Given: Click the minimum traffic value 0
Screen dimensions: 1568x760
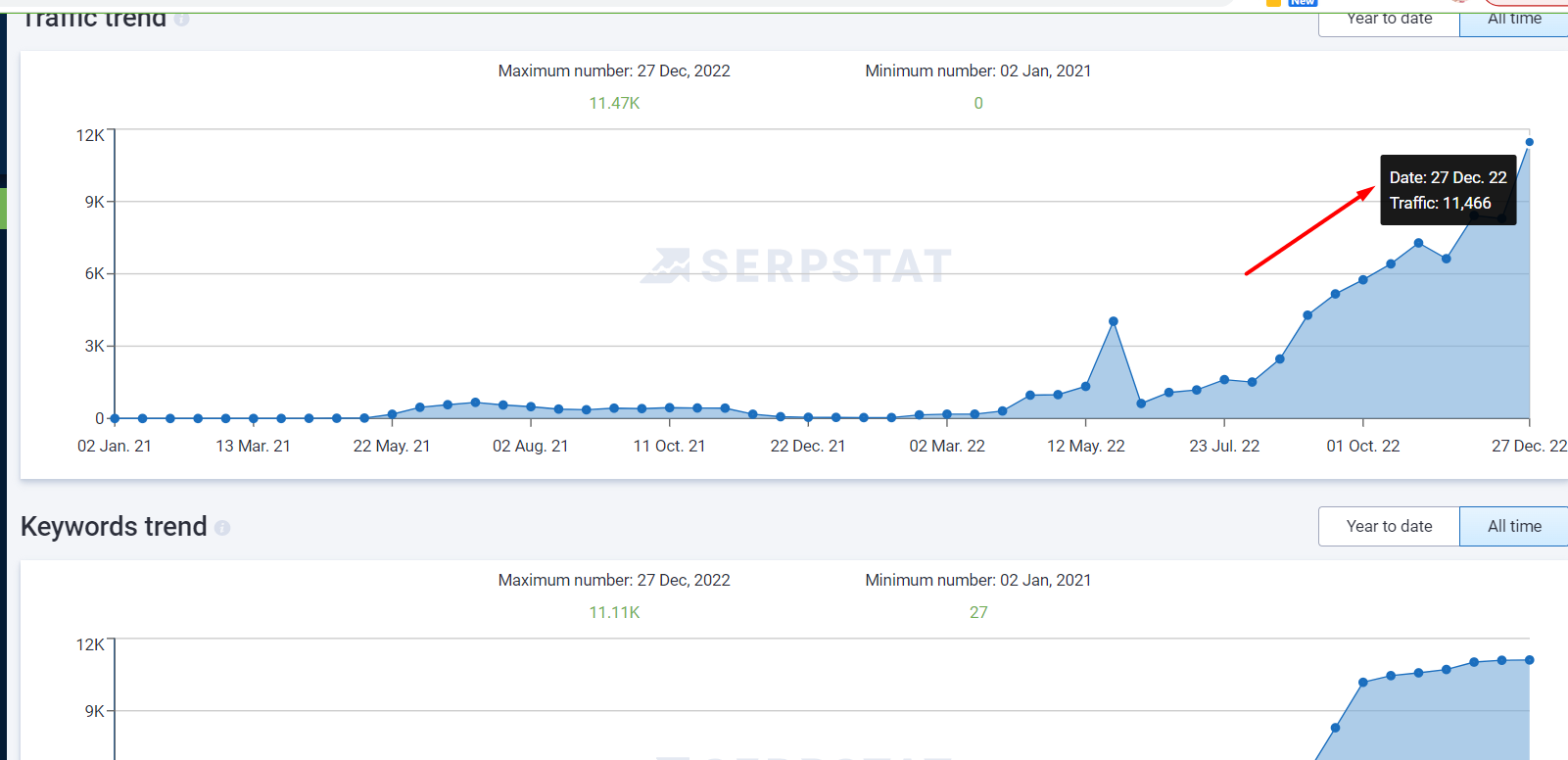Looking at the screenshot, I should [978, 103].
